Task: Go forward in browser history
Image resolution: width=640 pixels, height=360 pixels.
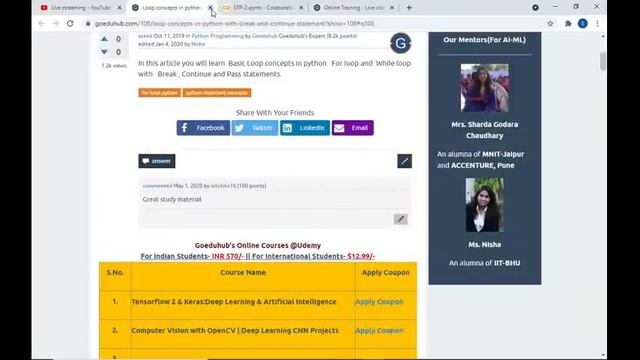Action: click(x=56, y=24)
